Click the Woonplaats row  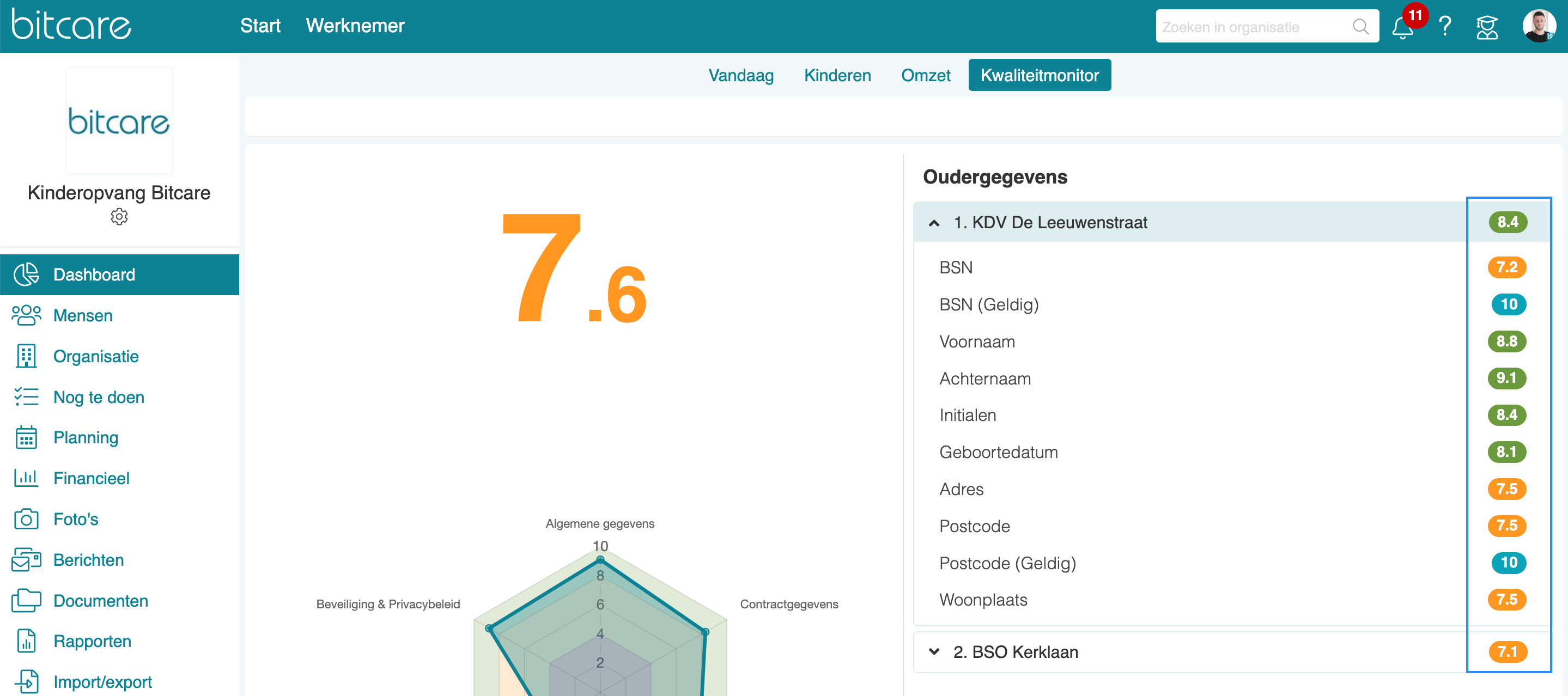pyautogui.click(x=1231, y=600)
